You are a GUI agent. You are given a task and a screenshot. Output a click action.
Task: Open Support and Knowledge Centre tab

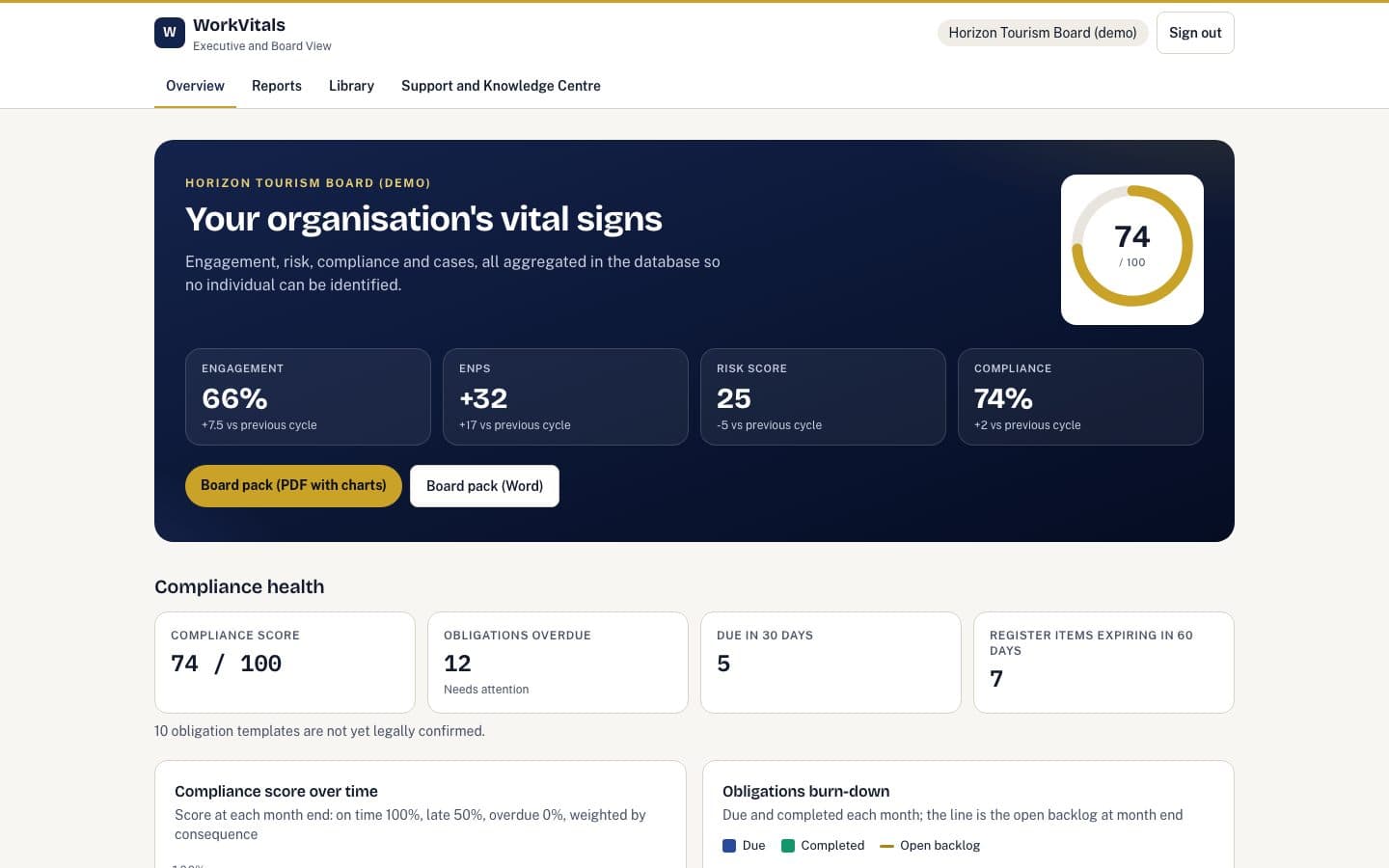501,86
